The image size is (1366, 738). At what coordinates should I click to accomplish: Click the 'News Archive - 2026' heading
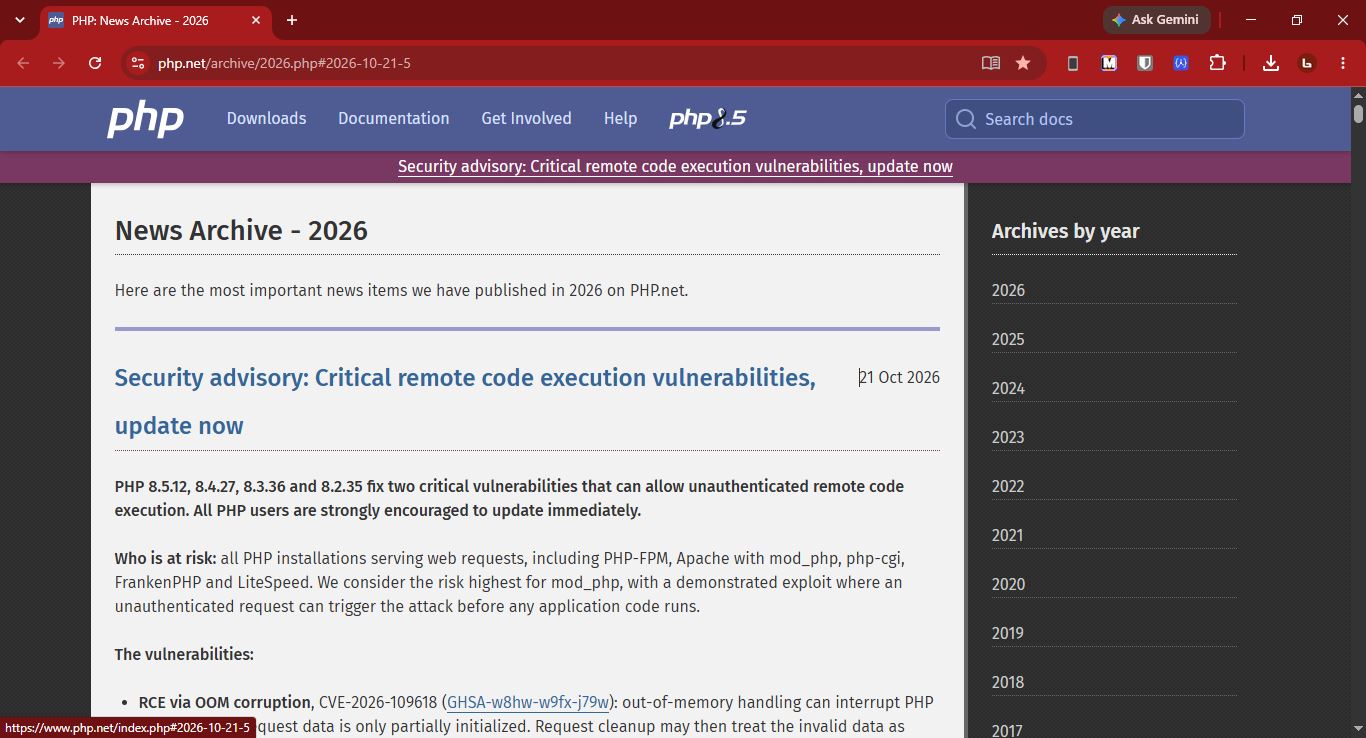click(241, 230)
